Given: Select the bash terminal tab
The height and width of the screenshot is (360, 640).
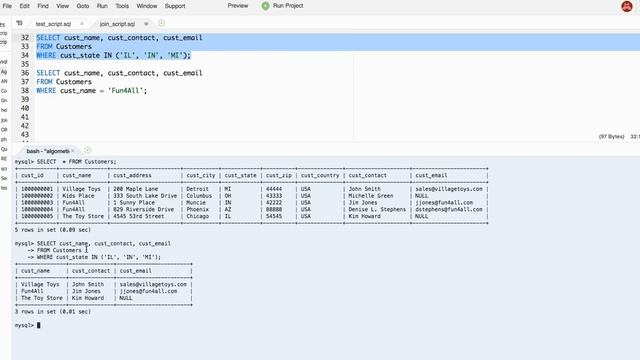Looking at the screenshot, I should pos(47,151).
